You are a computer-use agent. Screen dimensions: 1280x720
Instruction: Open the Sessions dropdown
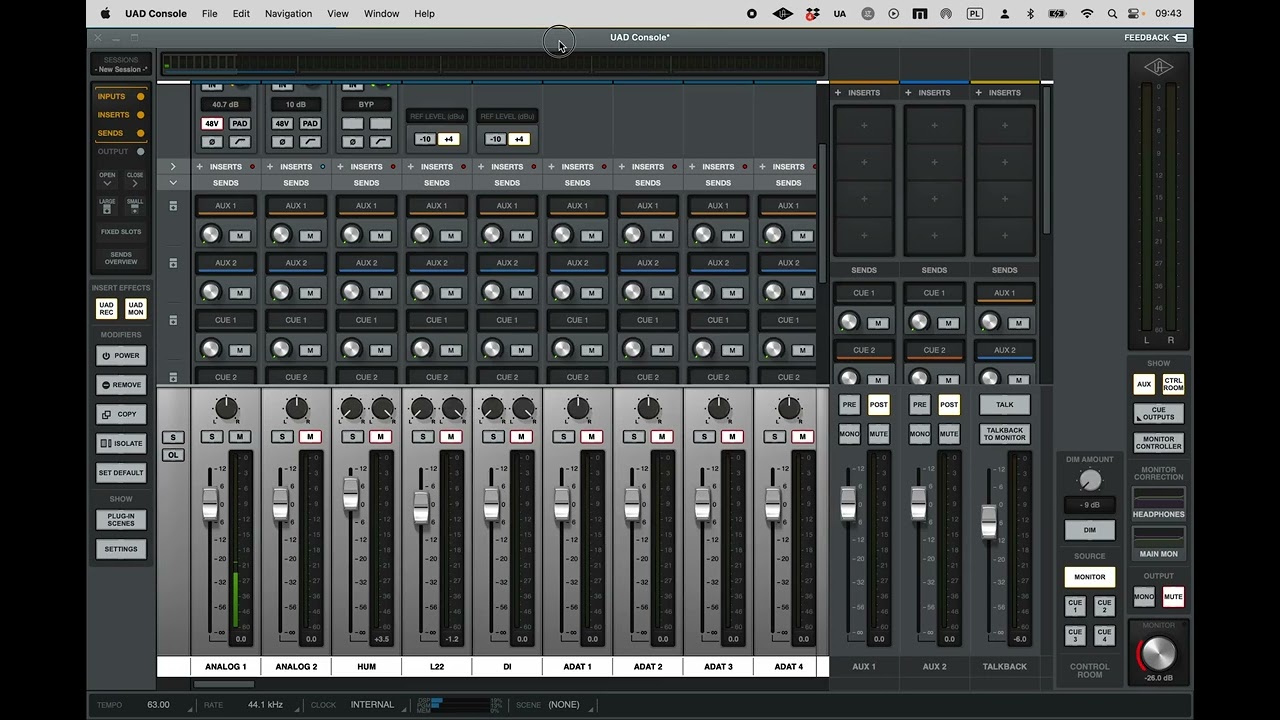[x=121, y=65]
